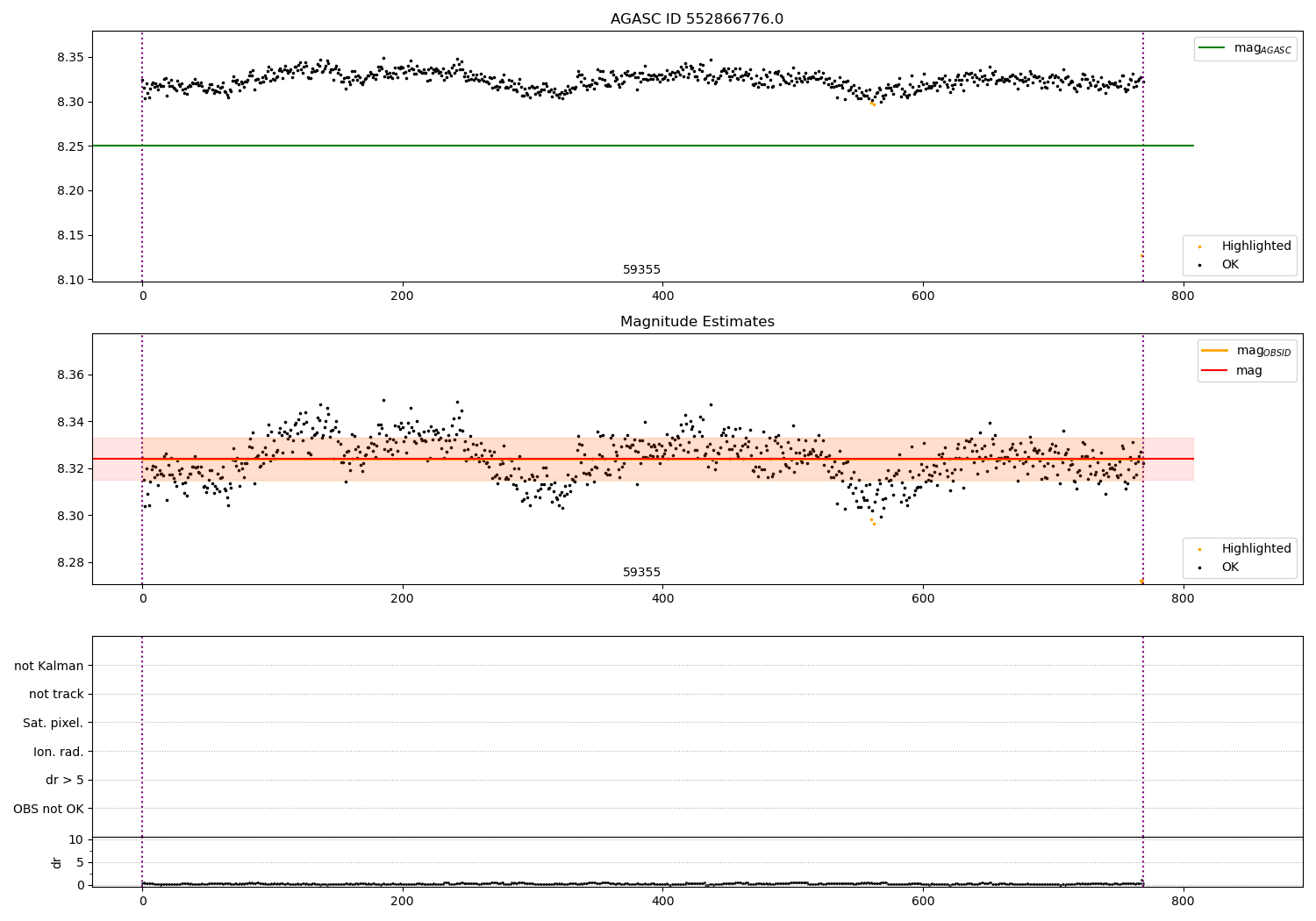Click the title 'AGASC ID 552866776.0'
Screen dimensions: 1316x921
coord(697,19)
